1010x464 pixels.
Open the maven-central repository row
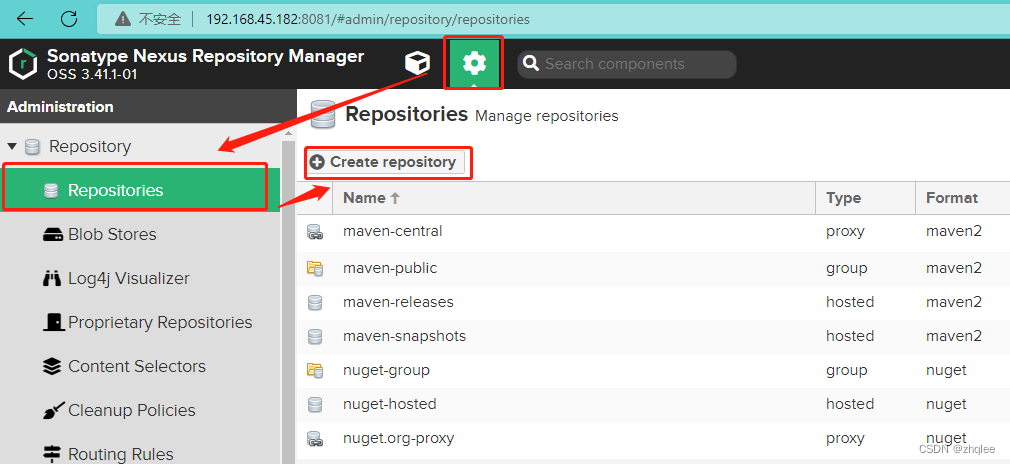[x=653, y=232]
